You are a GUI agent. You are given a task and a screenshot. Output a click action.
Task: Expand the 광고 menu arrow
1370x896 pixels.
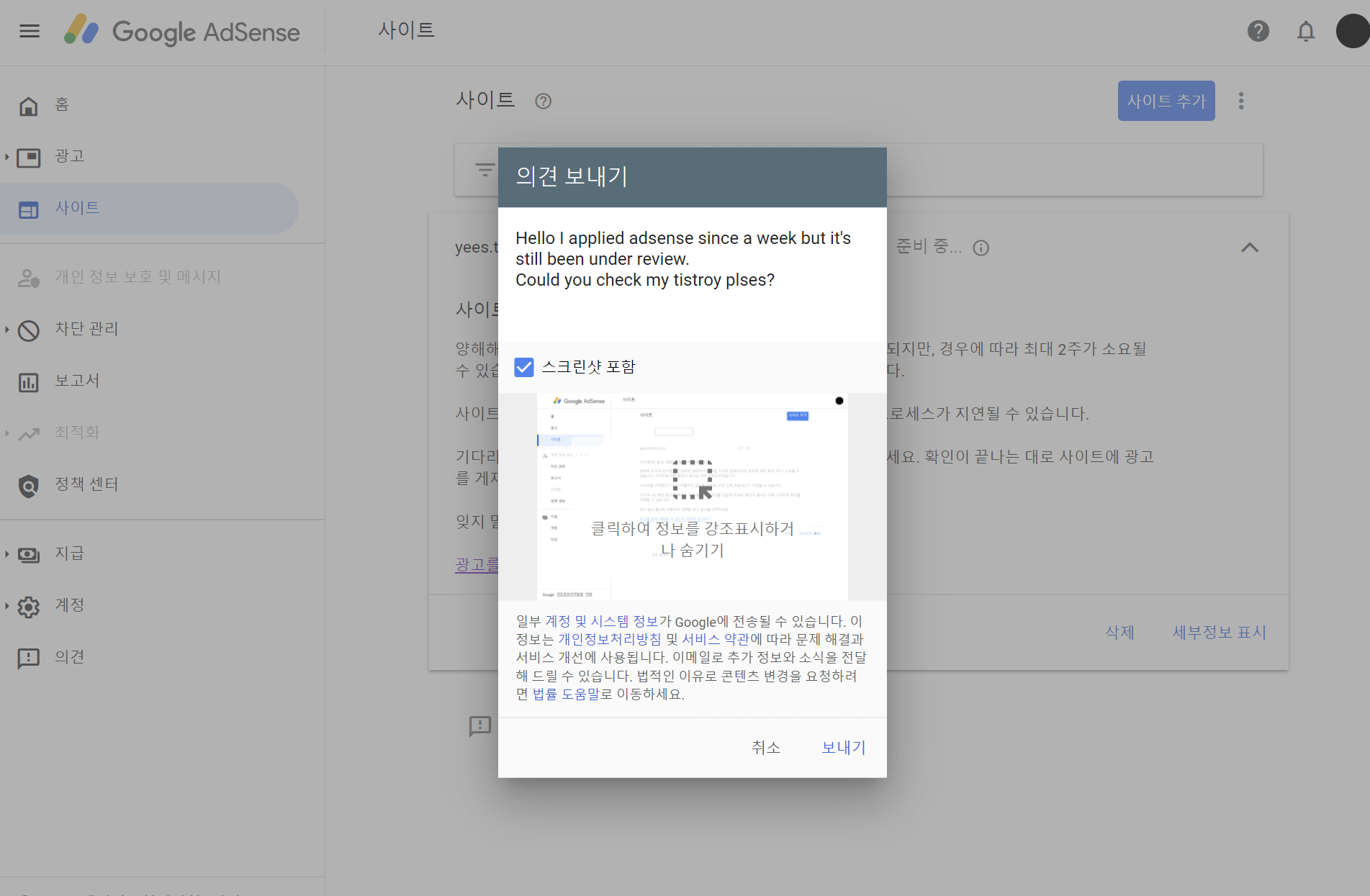click(x=7, y=156)
